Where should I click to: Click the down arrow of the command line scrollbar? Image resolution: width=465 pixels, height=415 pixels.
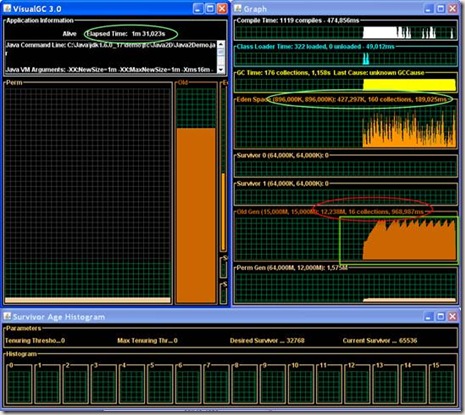[221, 69]
